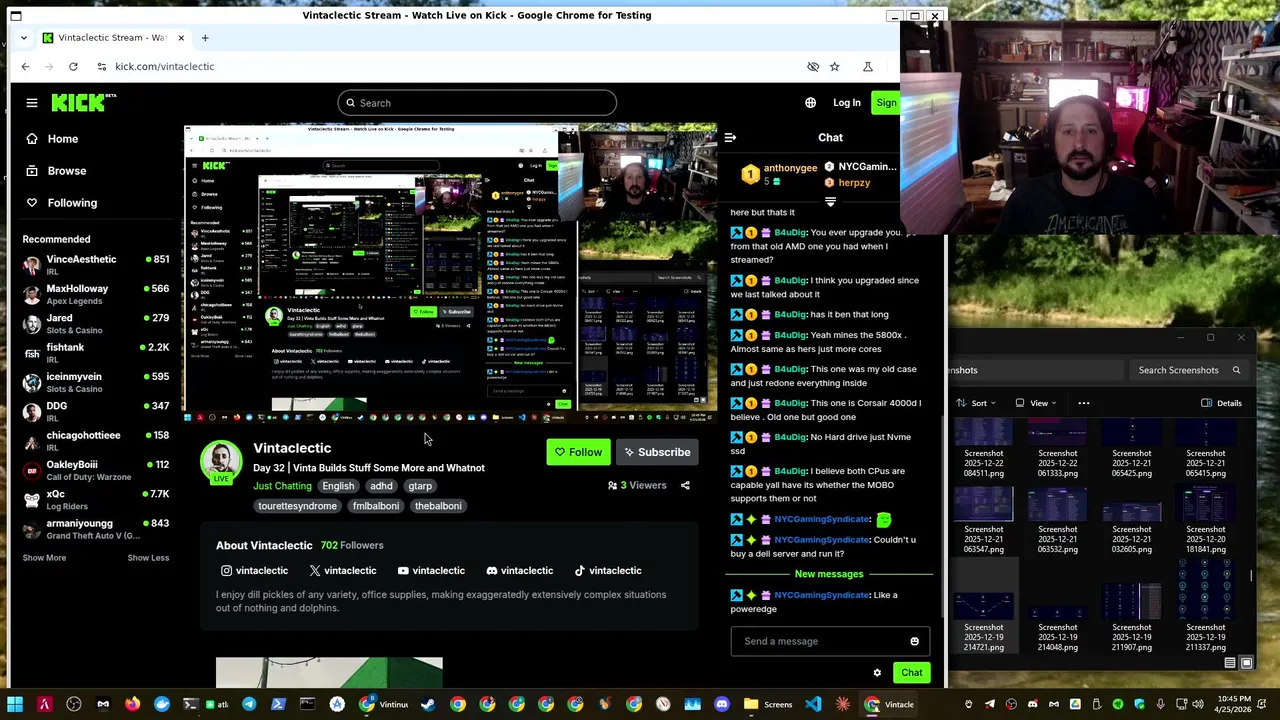
Task: Subscribe to the Vintaclectic channel
Action: [x=656, y=452]
